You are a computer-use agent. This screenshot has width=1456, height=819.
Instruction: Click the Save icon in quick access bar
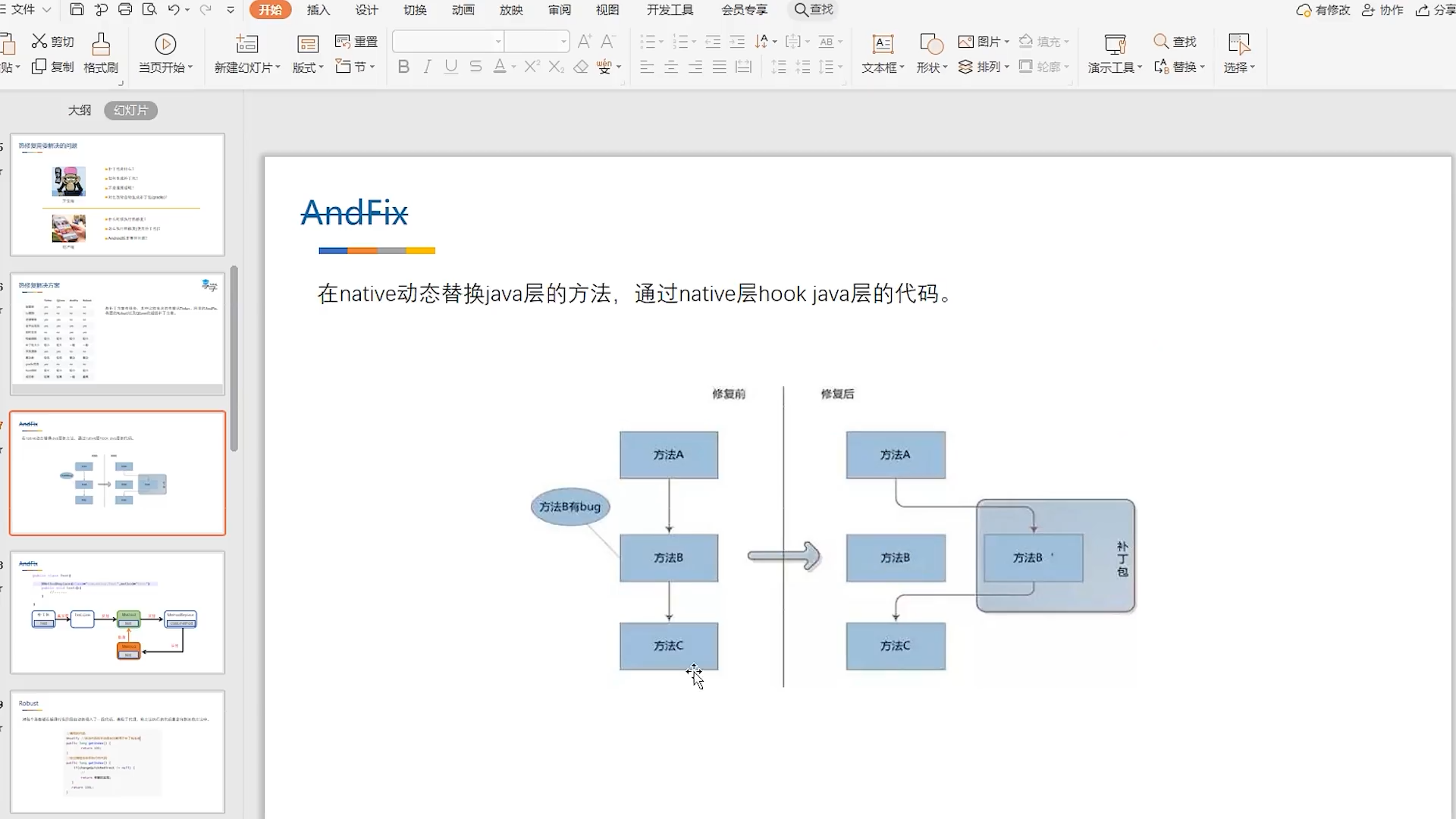[77, 10]
